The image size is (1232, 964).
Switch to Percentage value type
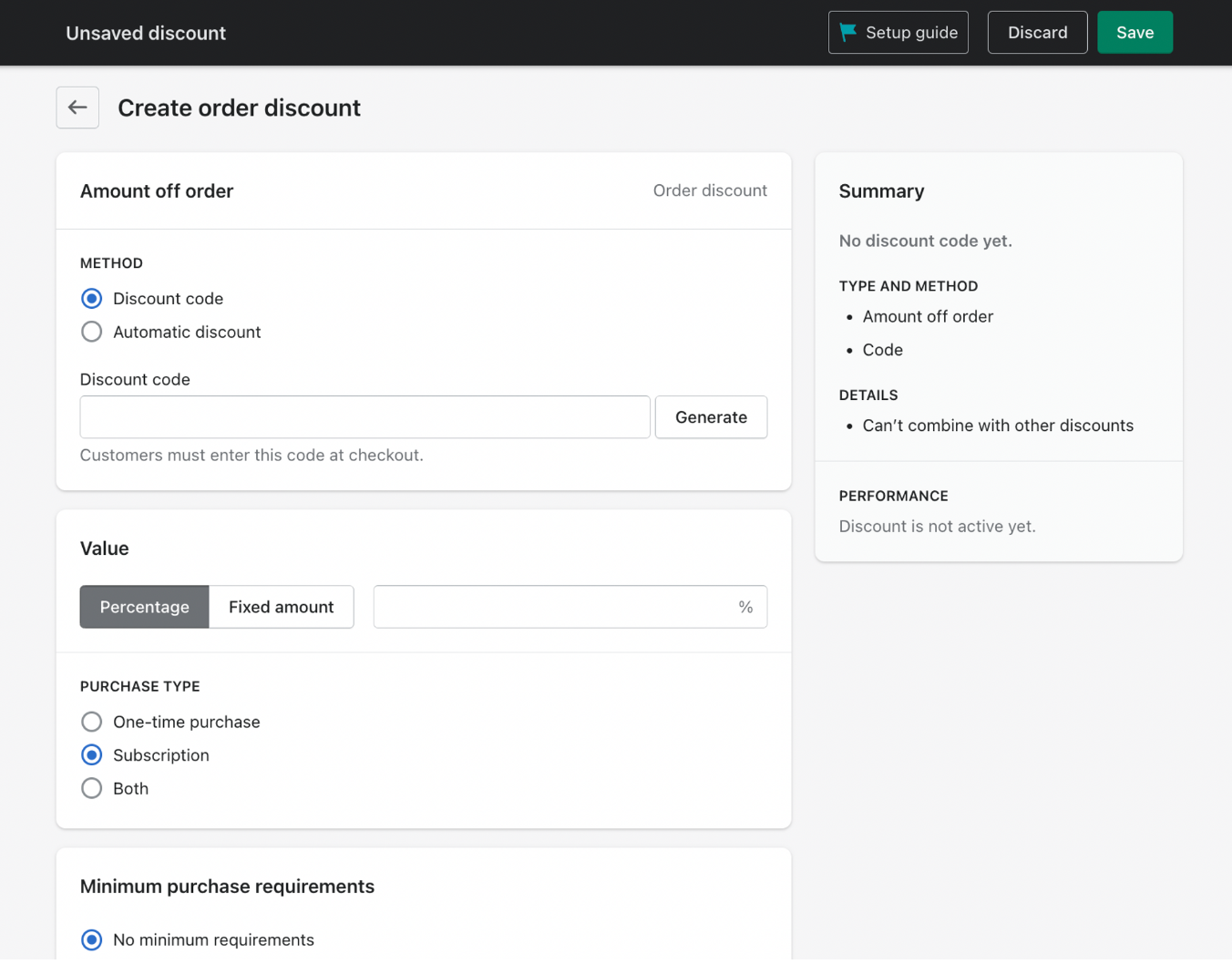[144, 607]
